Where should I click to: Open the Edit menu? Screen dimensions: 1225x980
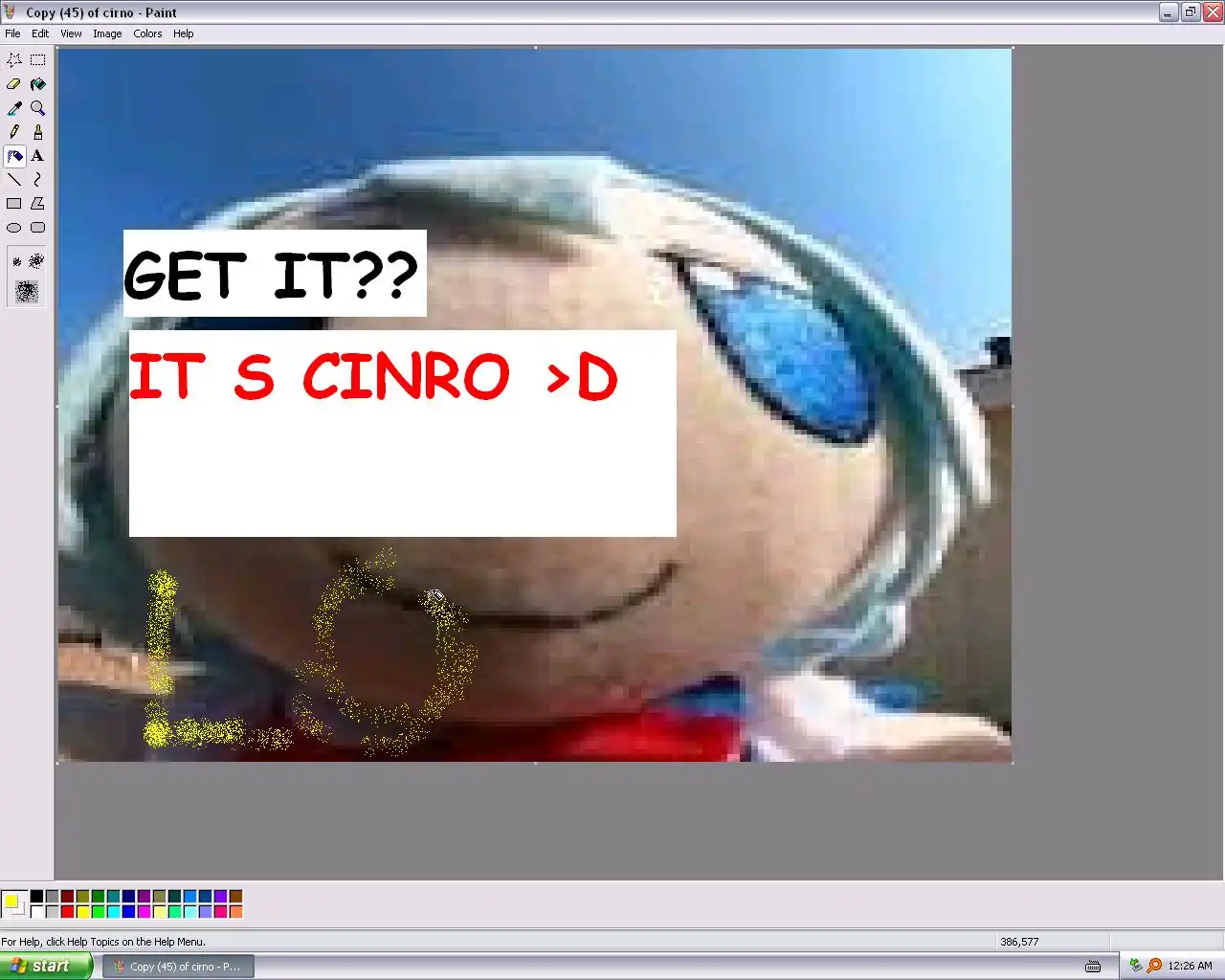[x=40, y=33]
